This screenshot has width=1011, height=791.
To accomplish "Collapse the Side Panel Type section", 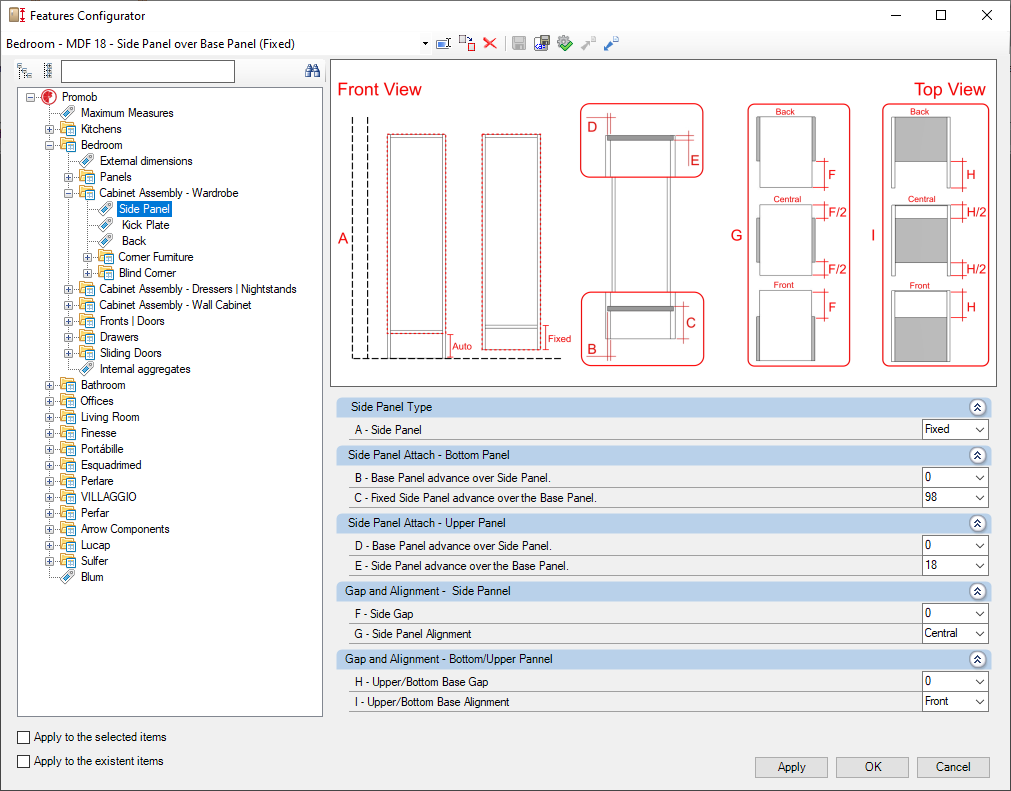I will pyautogui.click(x=977, y=407).
